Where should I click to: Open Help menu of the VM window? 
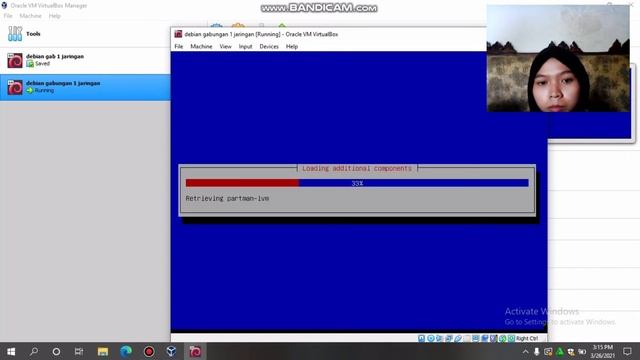point(291,47)
